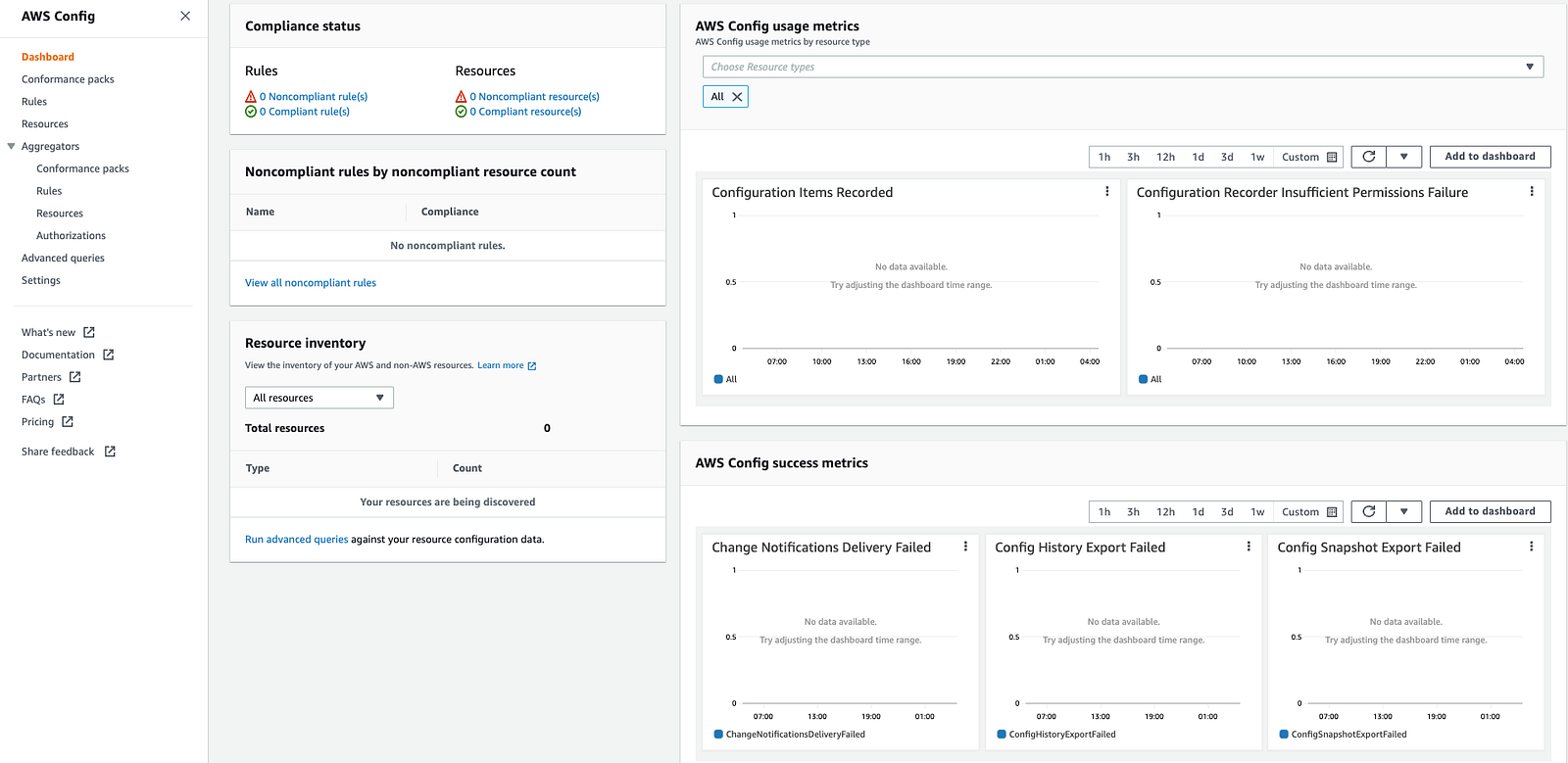Open refresh interval dropdown for success metrics
This screenshot has width=1568, height=763.
point(1404,511)
